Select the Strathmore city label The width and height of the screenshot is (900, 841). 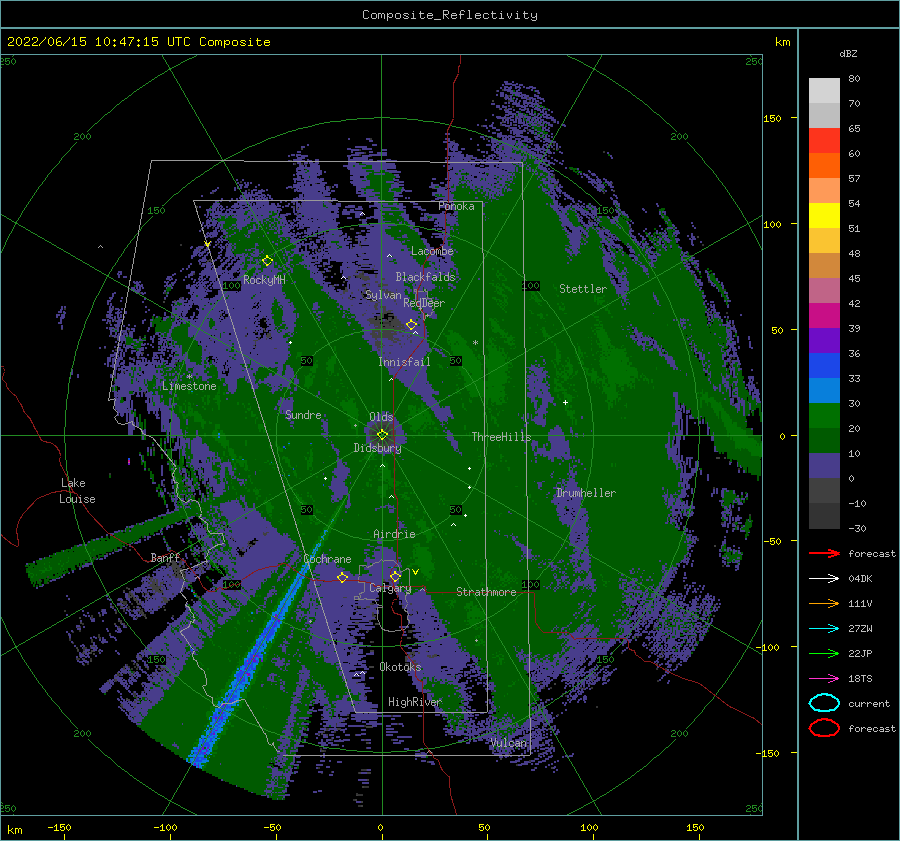click(486, 592)
